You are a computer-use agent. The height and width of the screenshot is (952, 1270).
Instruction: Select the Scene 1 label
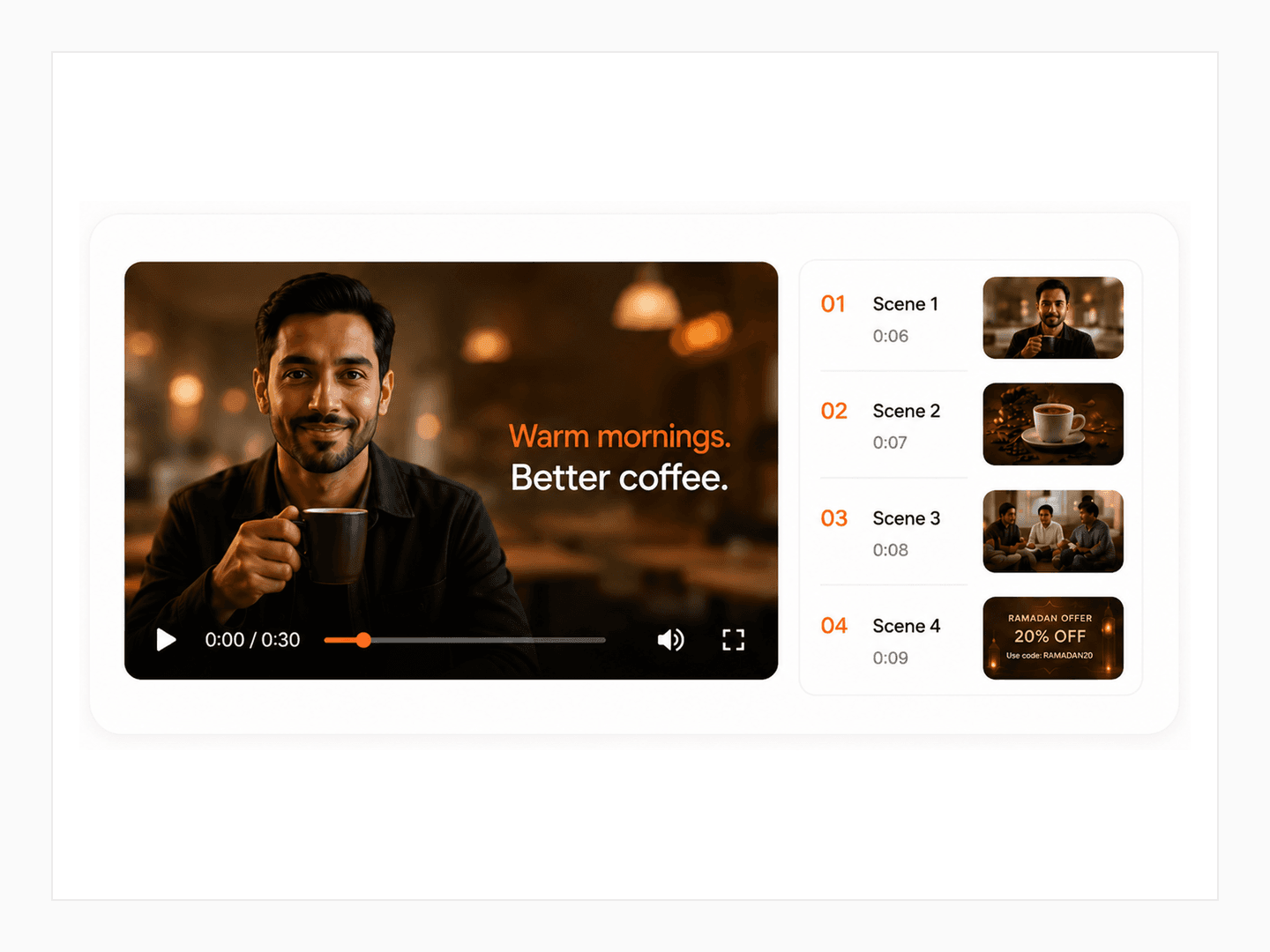tap(906, 304)
